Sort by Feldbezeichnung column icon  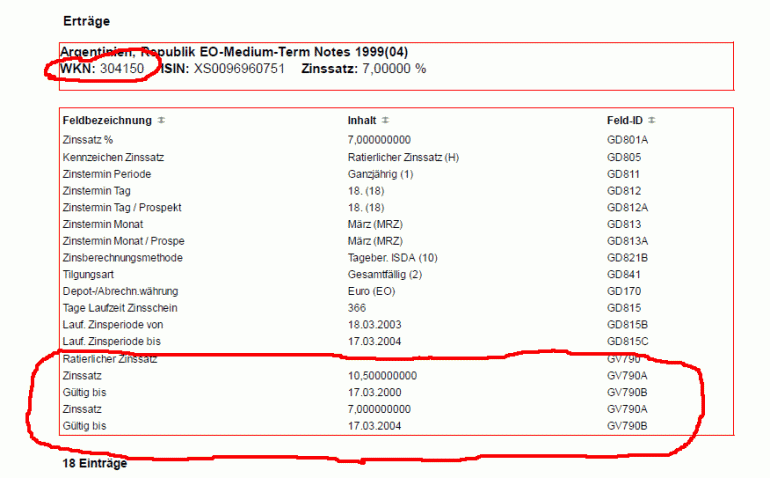pyautogui.click(x=161, y=120)
